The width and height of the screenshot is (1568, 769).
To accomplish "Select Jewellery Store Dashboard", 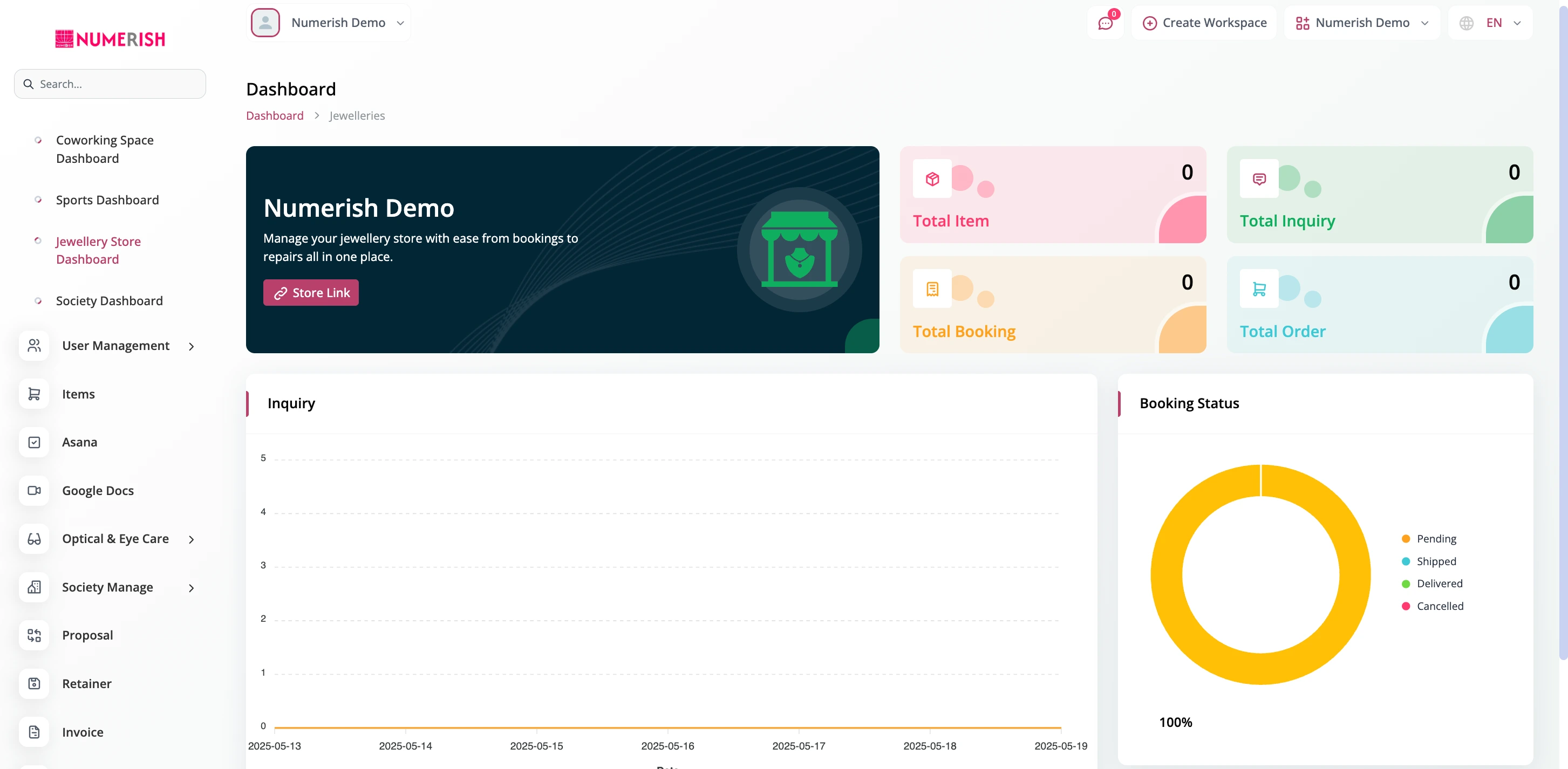I will click(98, 250).
